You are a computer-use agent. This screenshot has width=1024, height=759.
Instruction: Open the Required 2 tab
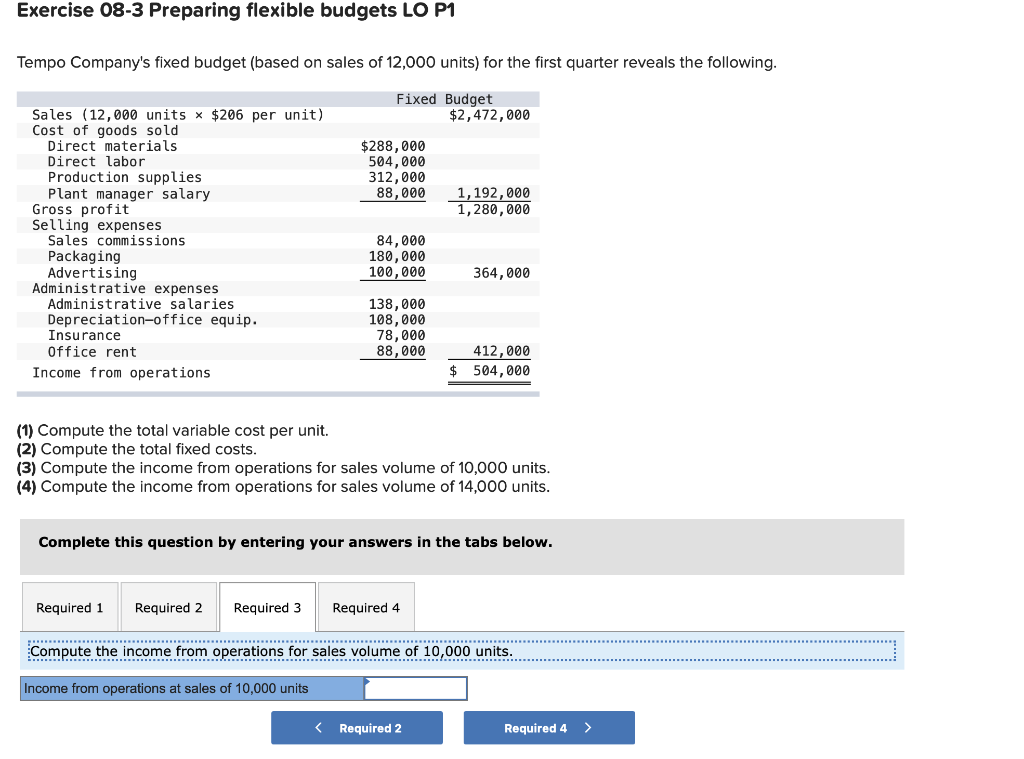point(168,607)
